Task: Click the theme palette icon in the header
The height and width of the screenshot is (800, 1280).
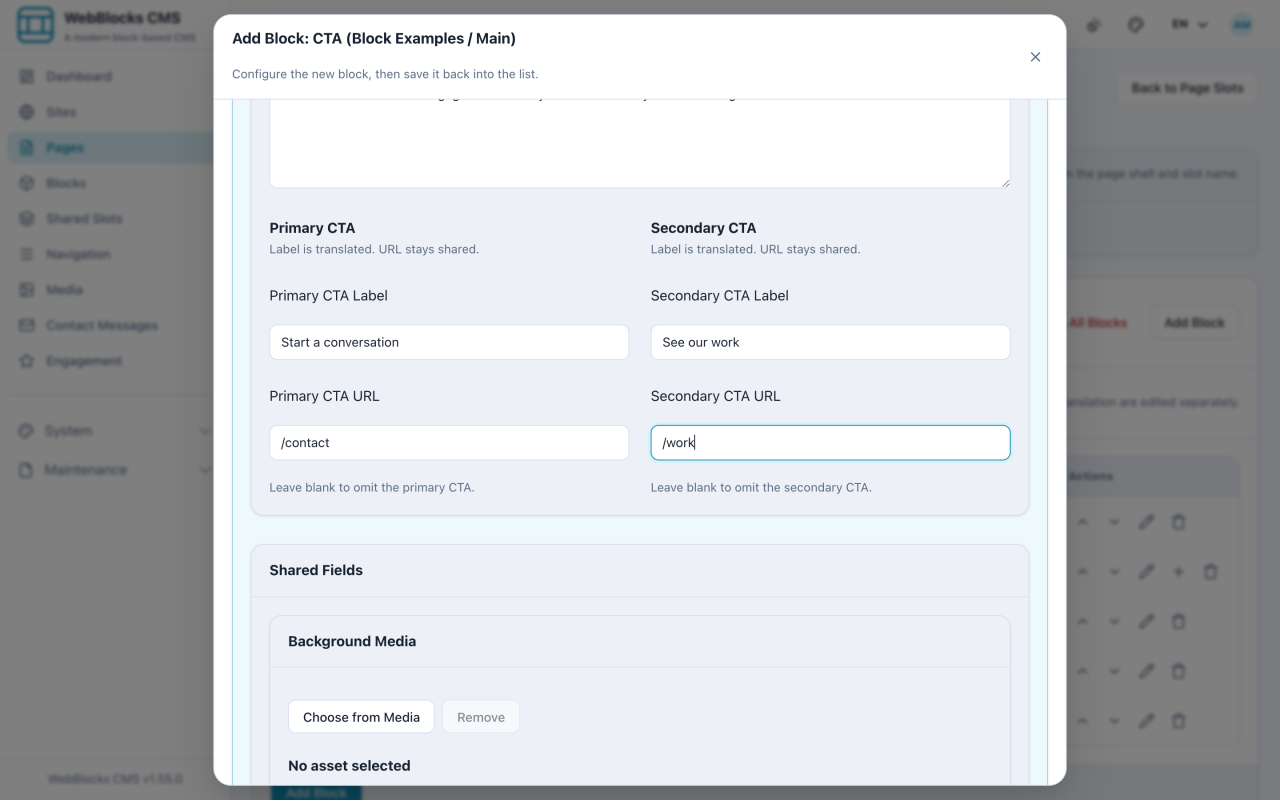Action: click(1135, 25)
